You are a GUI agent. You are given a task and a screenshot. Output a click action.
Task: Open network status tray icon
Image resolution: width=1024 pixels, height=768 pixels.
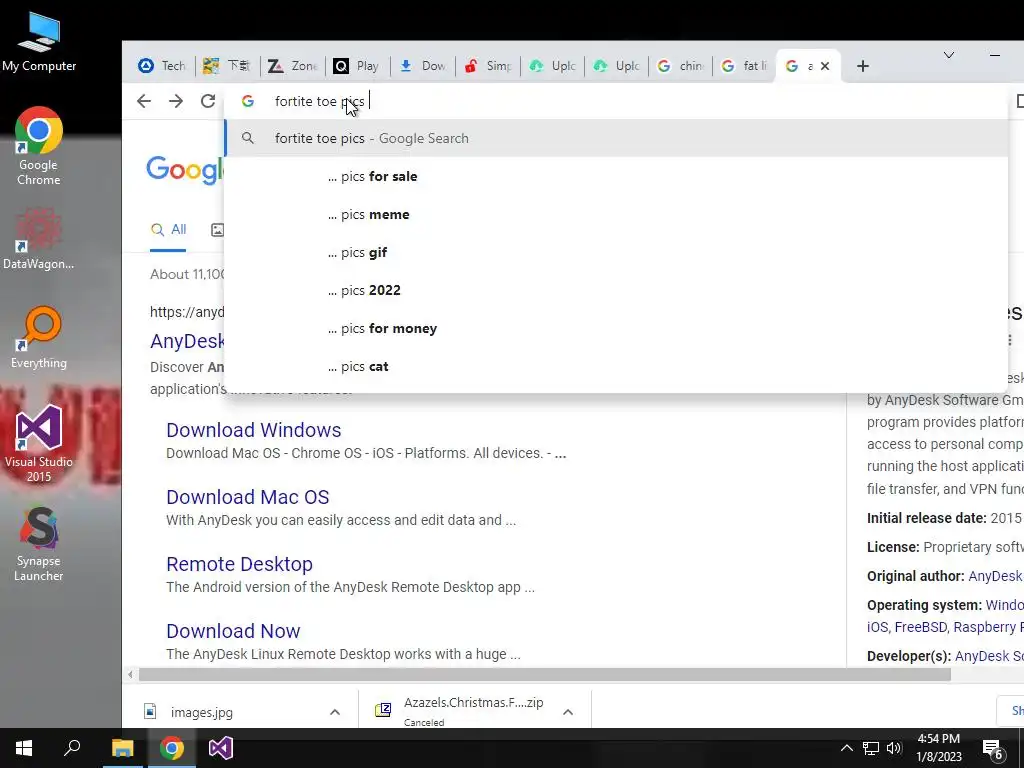click(x=871, y=748)
